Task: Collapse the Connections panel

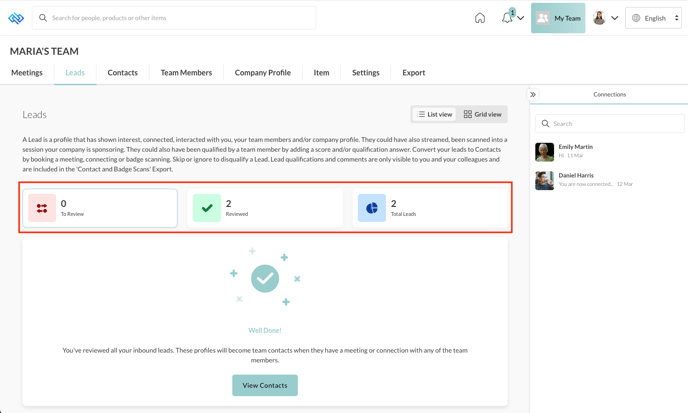Action: point(533,95)
